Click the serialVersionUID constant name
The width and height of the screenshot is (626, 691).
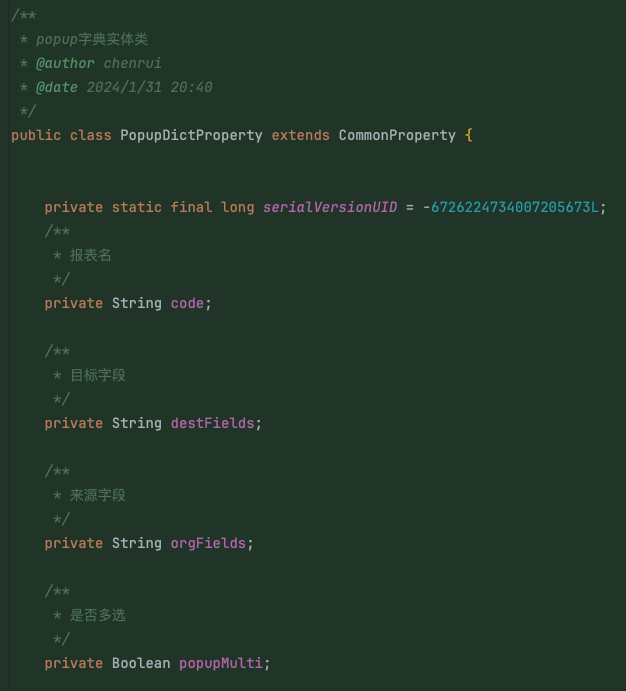pyautogui.click(x=330, y=207)
